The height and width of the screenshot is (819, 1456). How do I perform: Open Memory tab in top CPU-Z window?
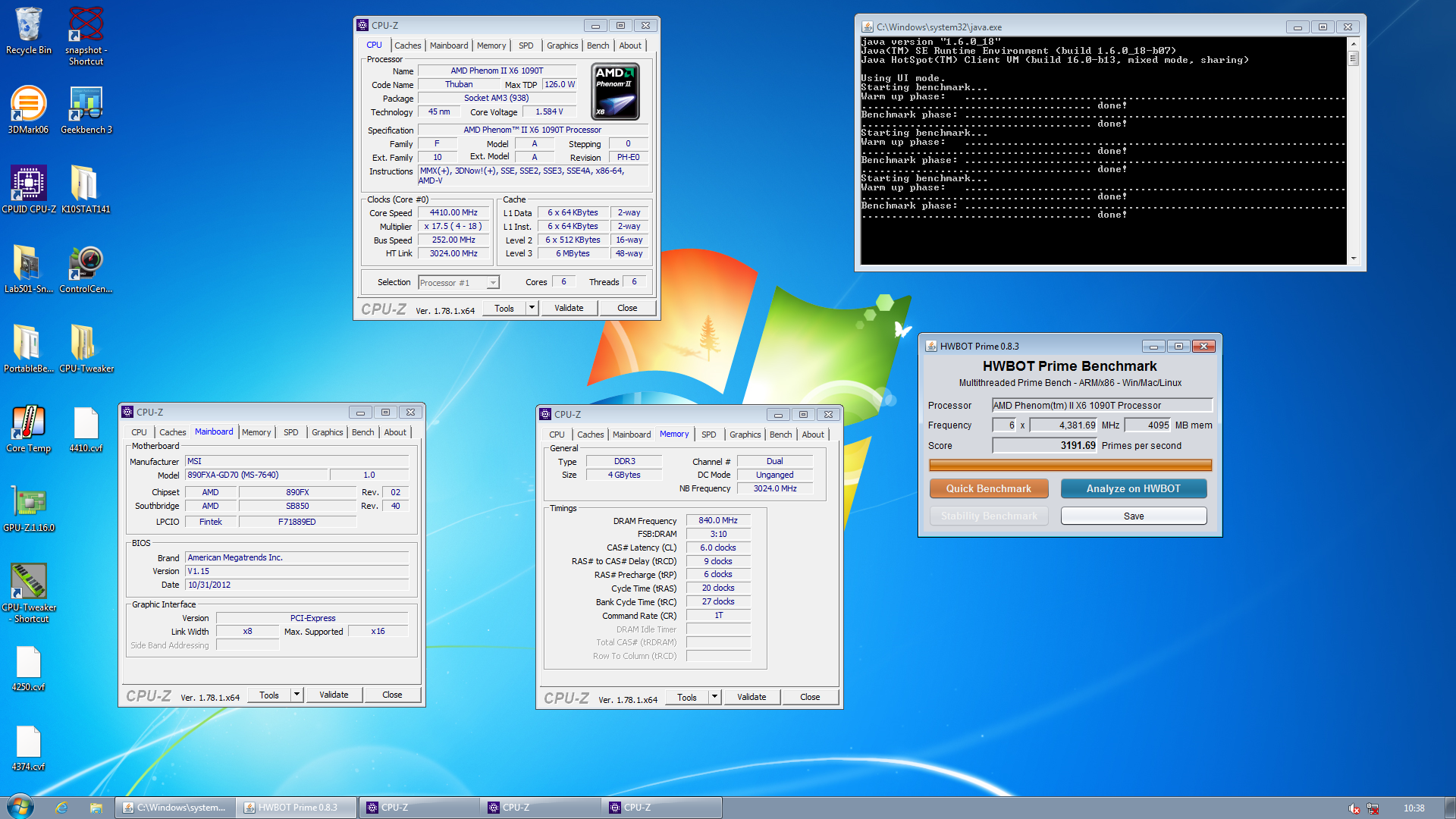coord(491,45)
